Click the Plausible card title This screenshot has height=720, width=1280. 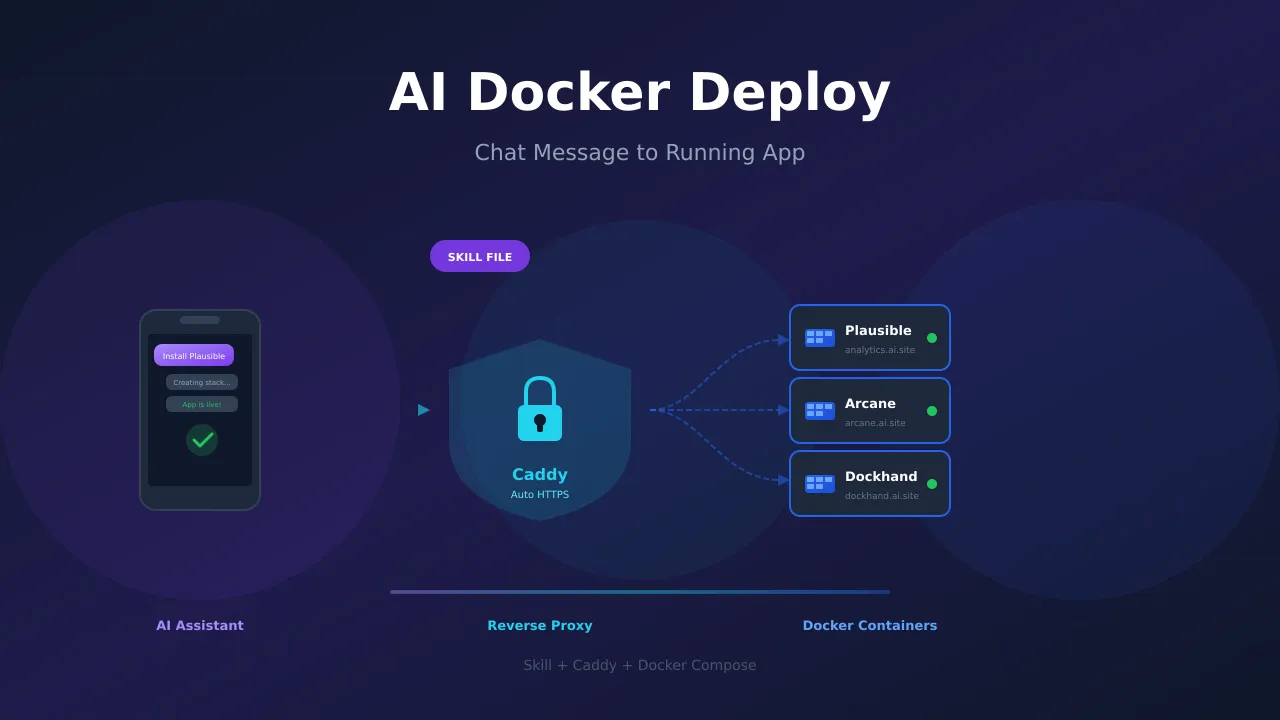(x=878, y=331)
